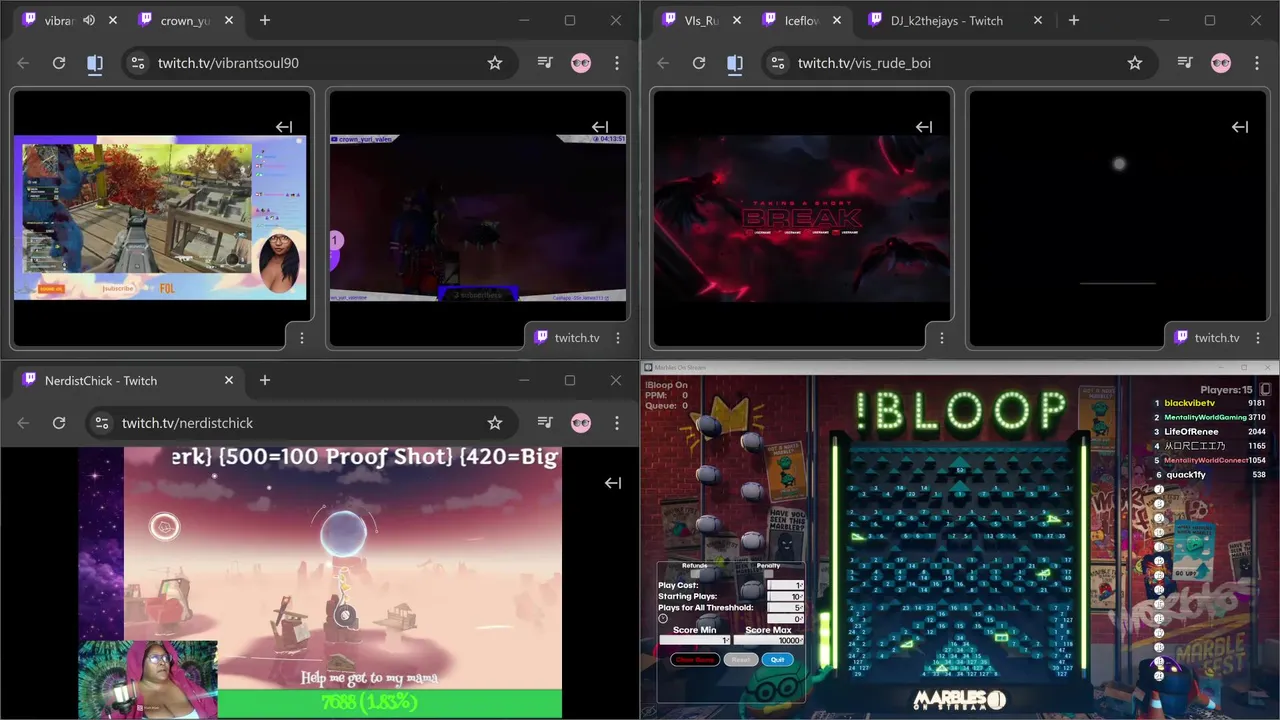Open more options on vibrantsoul90 gameplay pane
This screenshot has height=720, width=1280.
tap(302, 338)
